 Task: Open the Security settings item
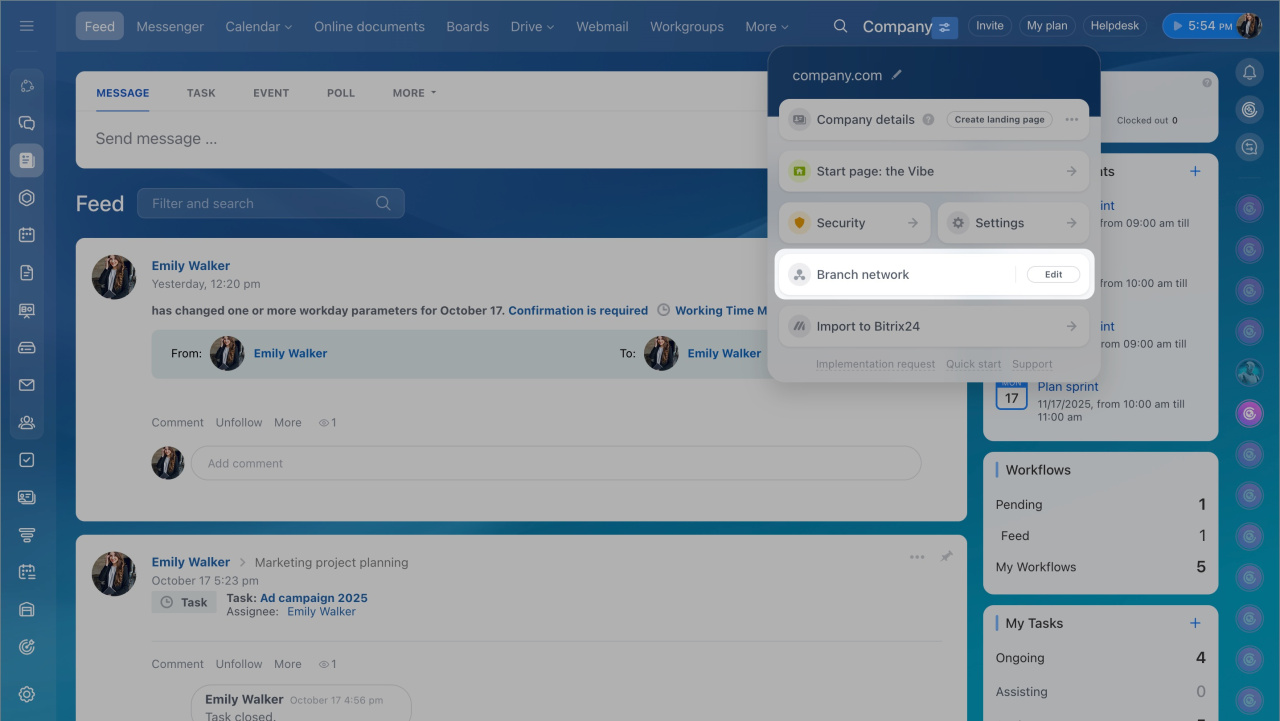[854, 223]
